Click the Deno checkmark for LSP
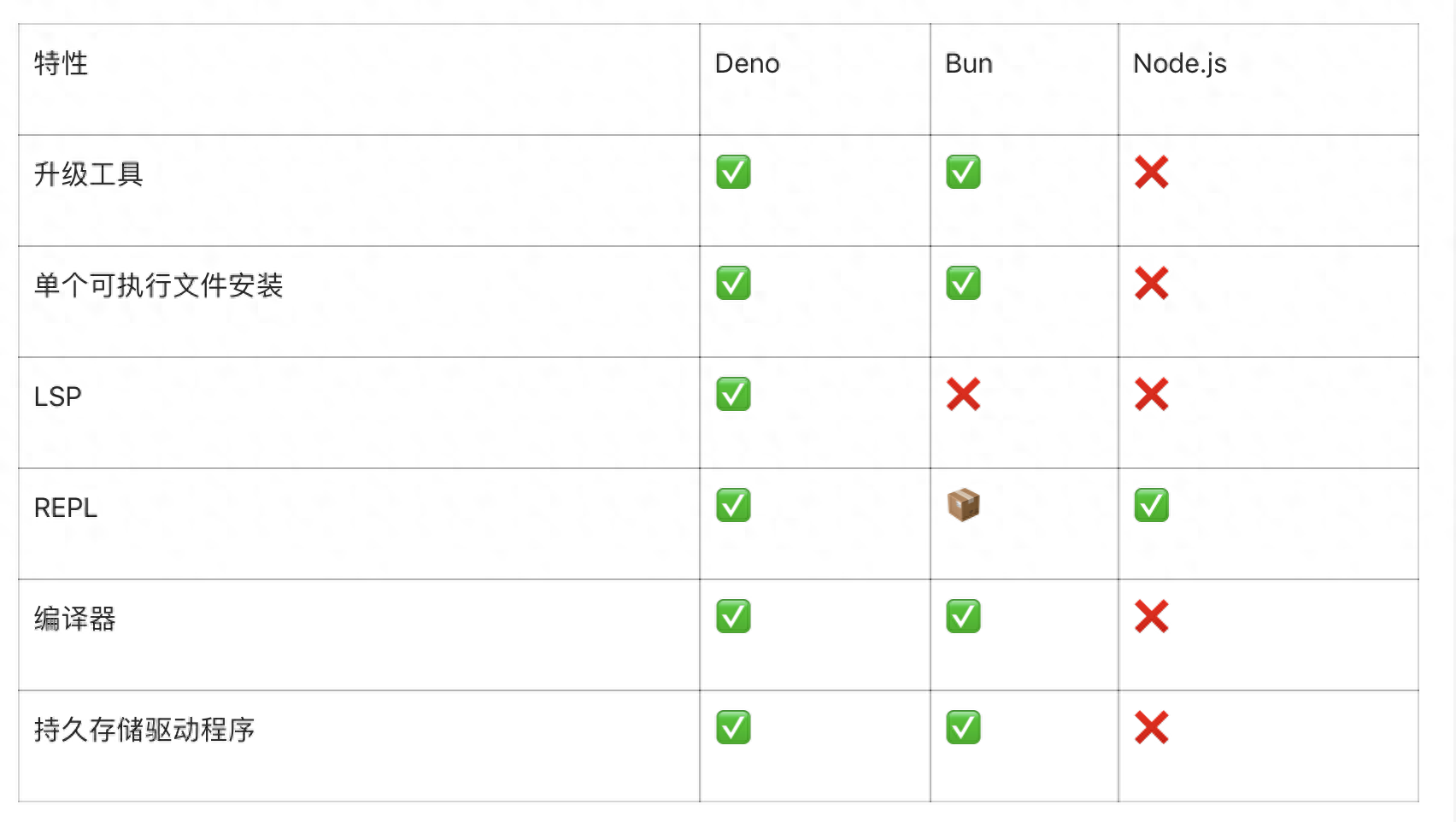The image size is (1456, 822). point(733,394)
